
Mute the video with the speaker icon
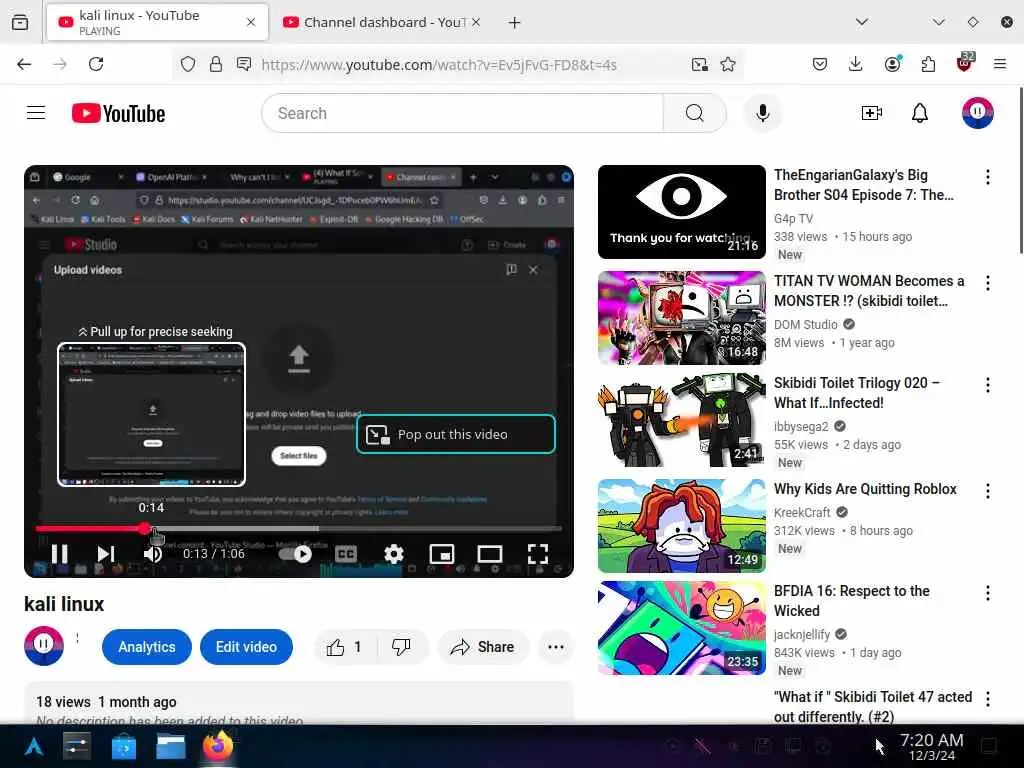[x=153, y=554]
